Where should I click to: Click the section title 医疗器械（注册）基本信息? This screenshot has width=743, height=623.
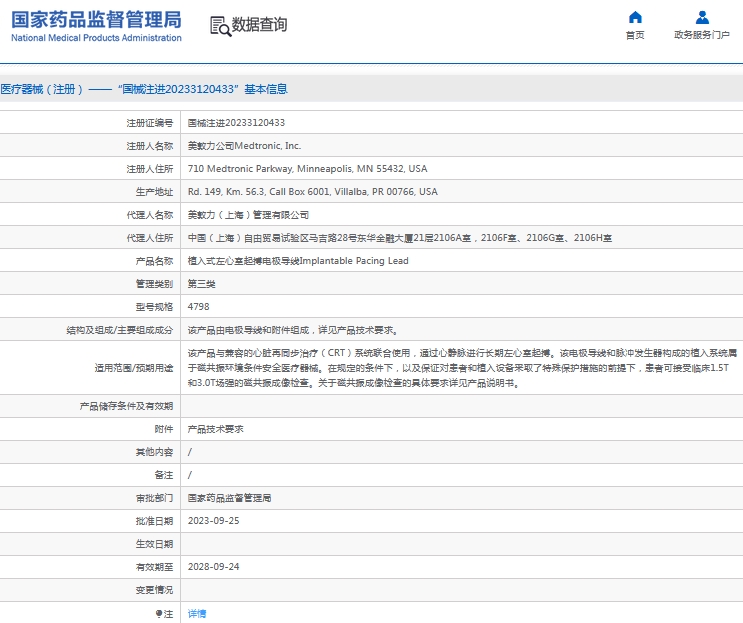coord(144,89)
